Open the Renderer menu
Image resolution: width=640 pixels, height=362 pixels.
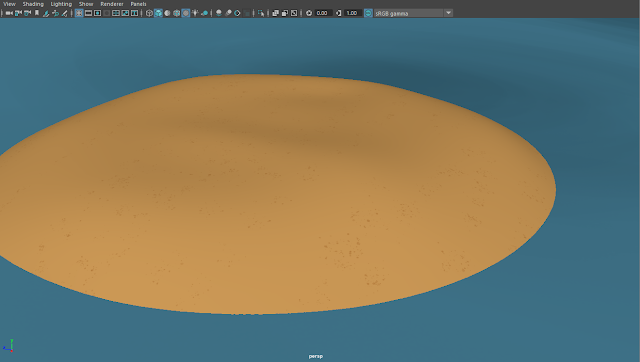[x=112, y=4]
